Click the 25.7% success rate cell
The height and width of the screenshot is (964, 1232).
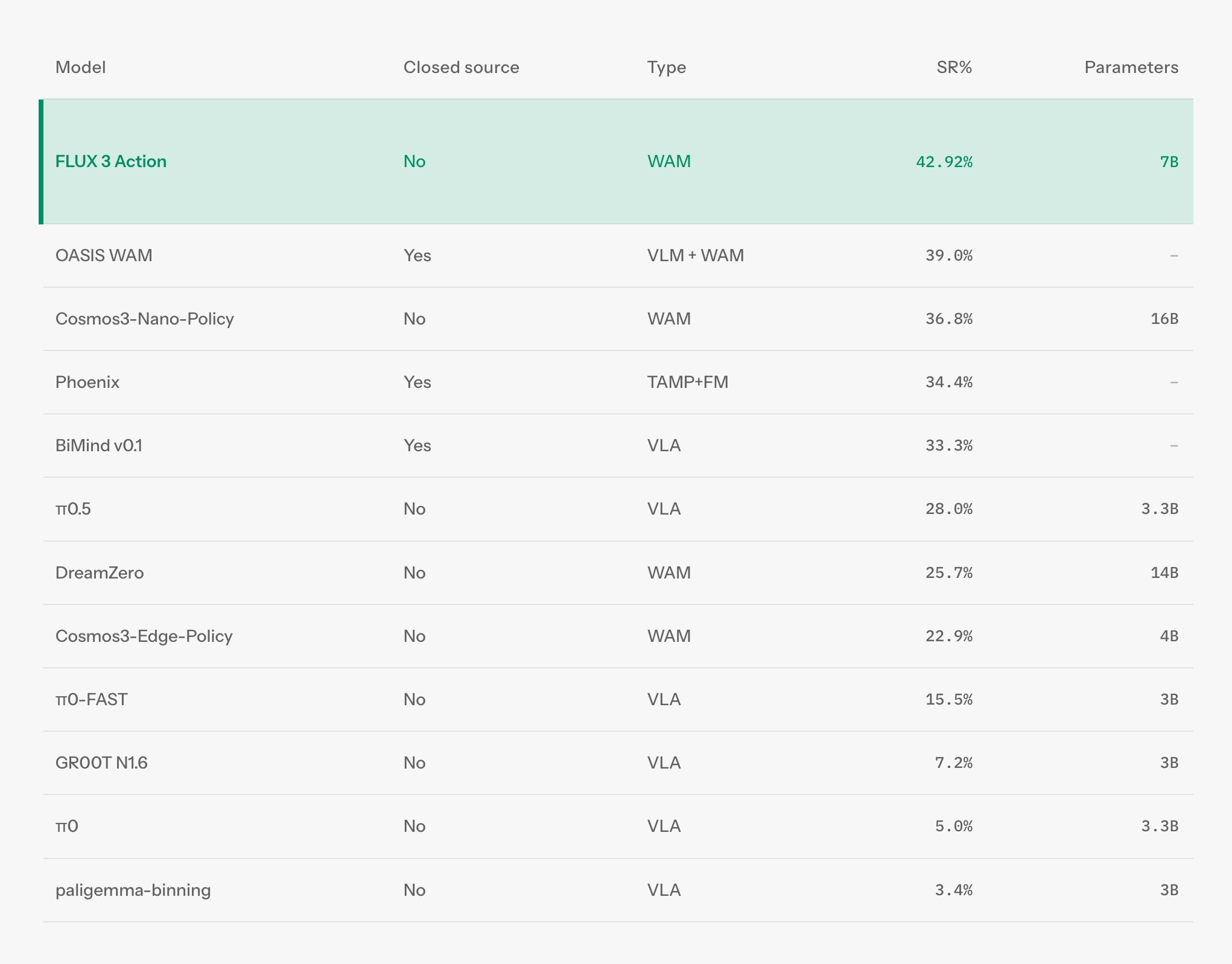tap(949, 573)
